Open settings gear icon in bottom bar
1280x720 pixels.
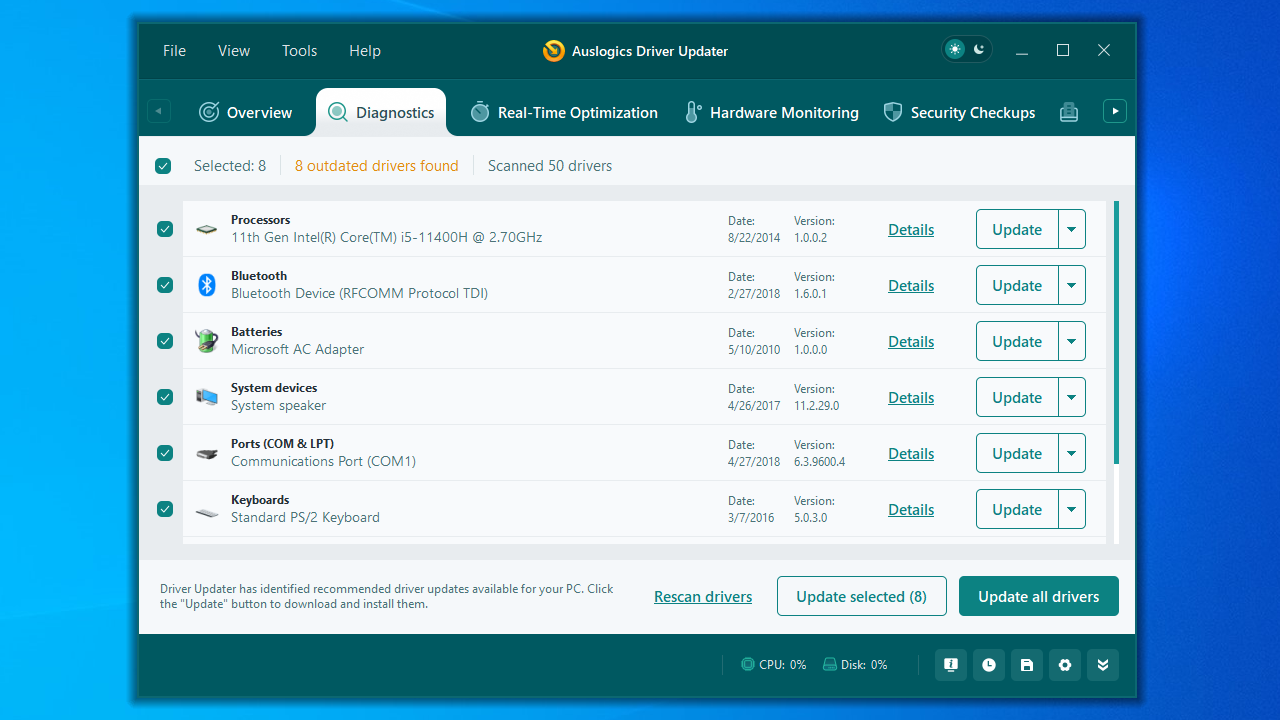tap(1065, 665)
